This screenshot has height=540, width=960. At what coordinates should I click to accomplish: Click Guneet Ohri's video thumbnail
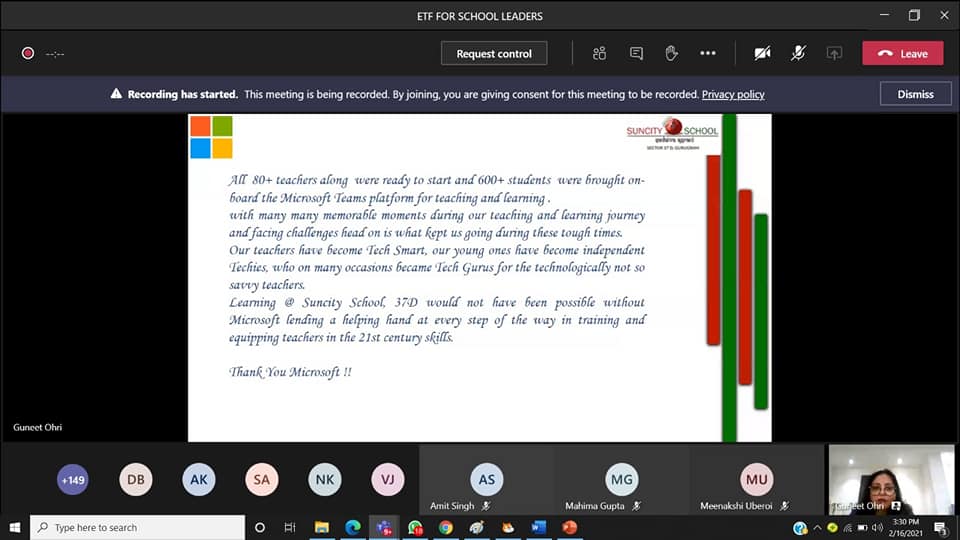(891, 480)
